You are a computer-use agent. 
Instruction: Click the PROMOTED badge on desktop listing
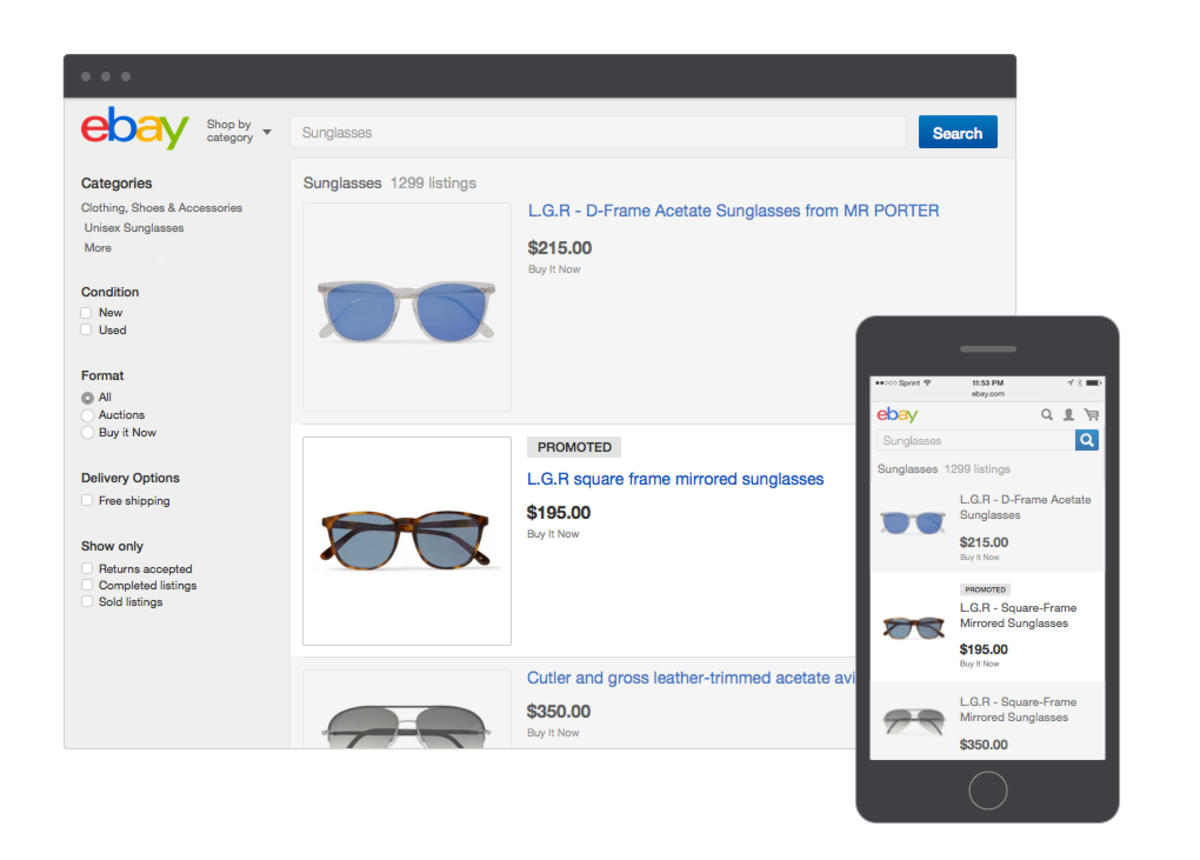point(574,447)
